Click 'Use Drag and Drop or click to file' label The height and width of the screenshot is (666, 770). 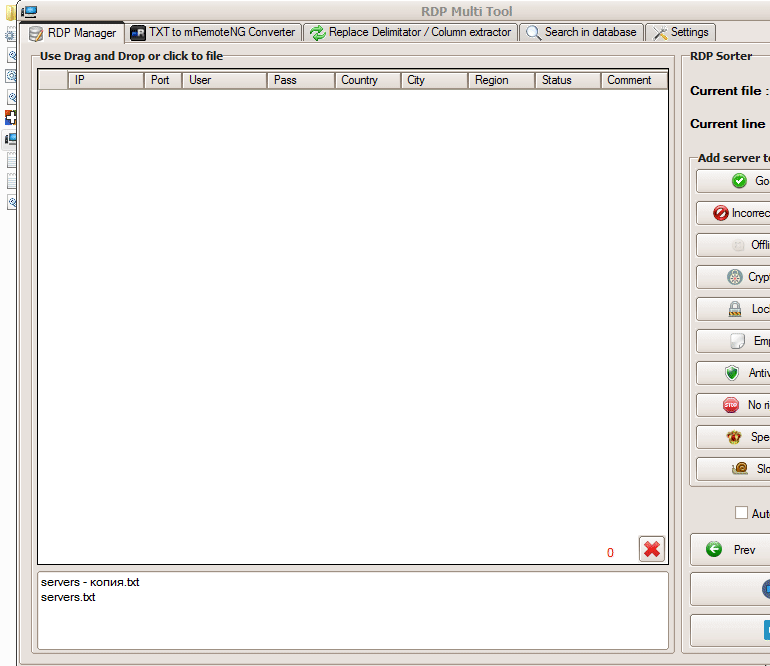(x=131, y=56)
